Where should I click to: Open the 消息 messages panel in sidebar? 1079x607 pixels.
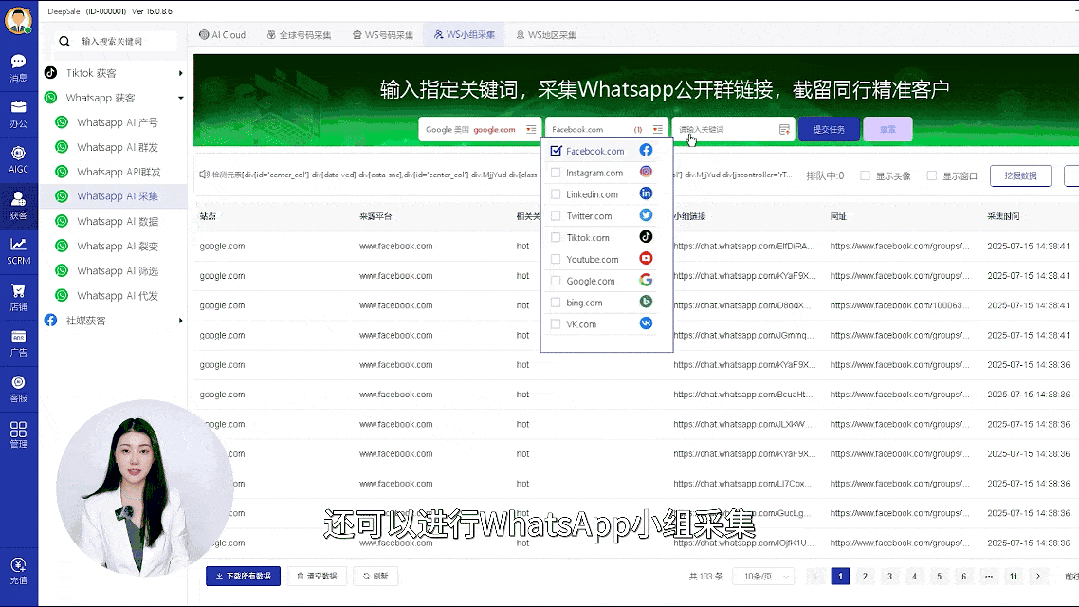pyautogui.click(x=18, y=62)
